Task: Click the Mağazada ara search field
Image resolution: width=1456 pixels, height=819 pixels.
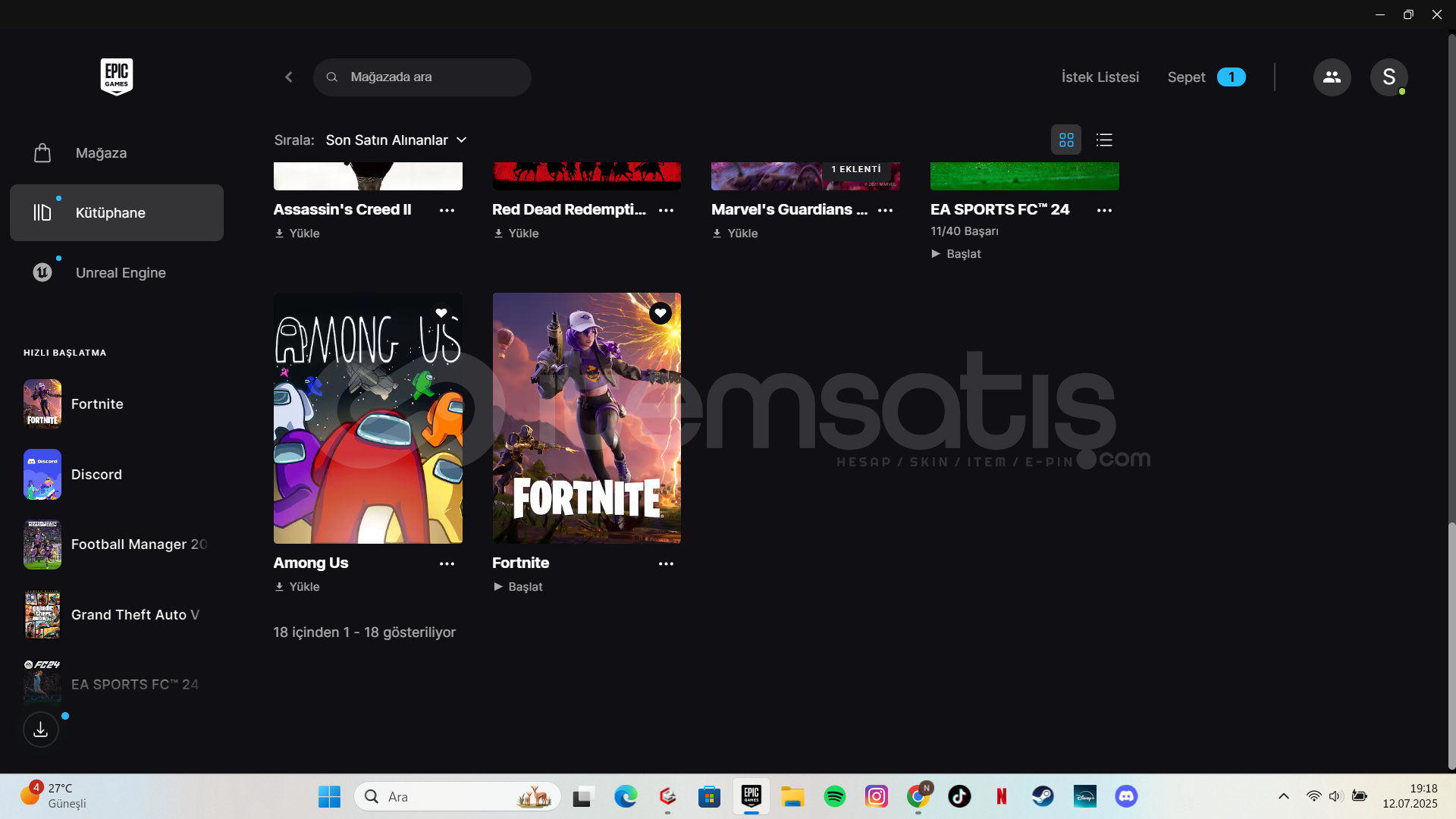Action: tap(422, 77)
